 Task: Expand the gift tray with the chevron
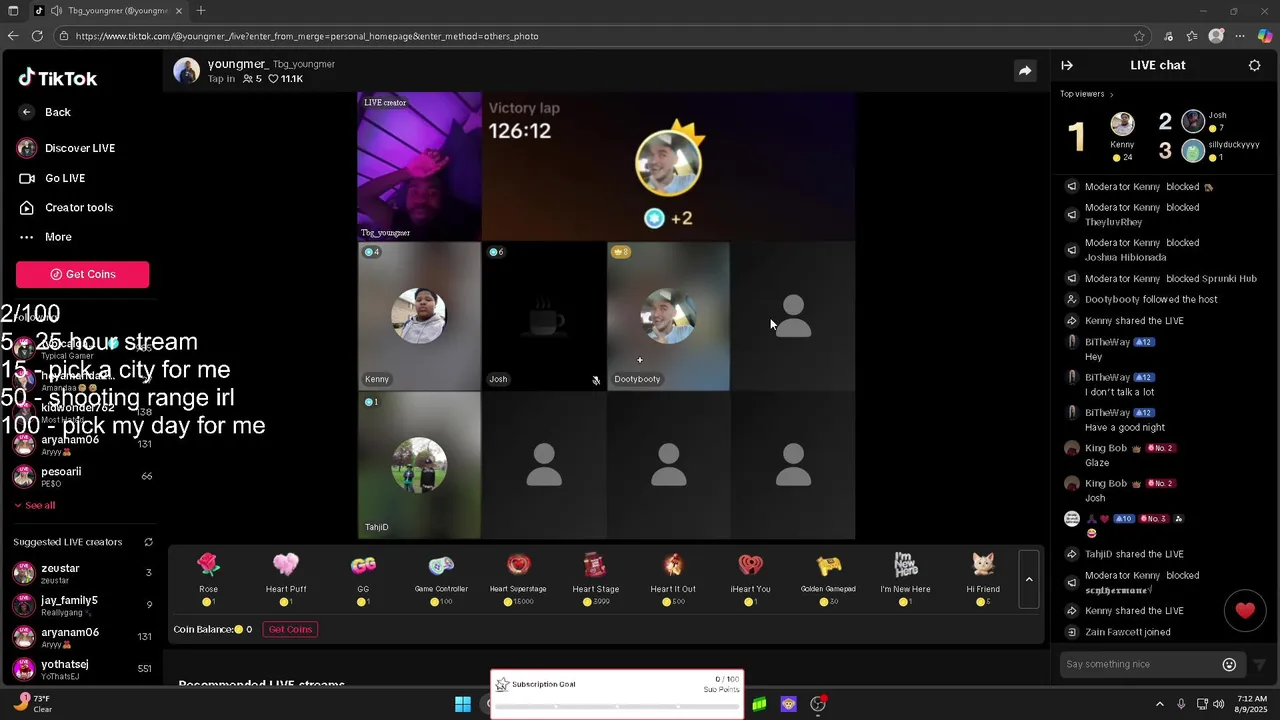tap(1029, 579)
